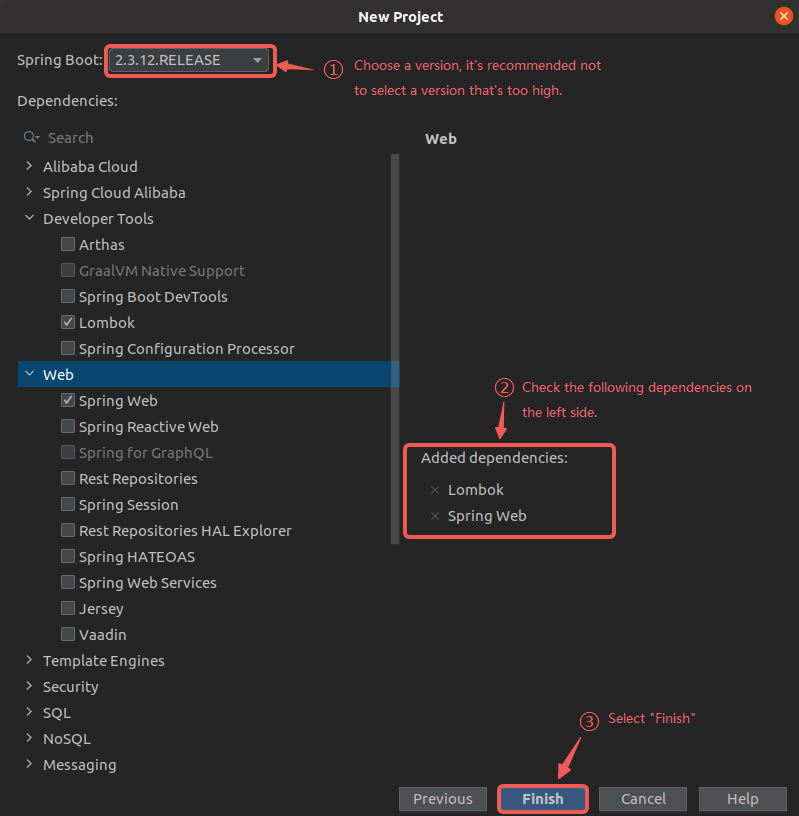This screenshot has width=799, height=816.
Task: Click the search magnifier icon
Action: tap(31, 138)
